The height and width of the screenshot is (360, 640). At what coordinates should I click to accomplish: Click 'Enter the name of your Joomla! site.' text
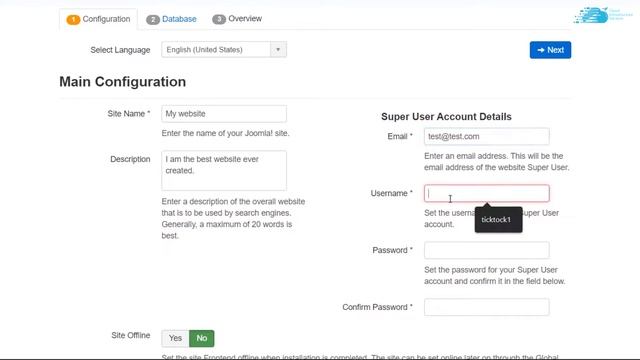click(225, 133)
